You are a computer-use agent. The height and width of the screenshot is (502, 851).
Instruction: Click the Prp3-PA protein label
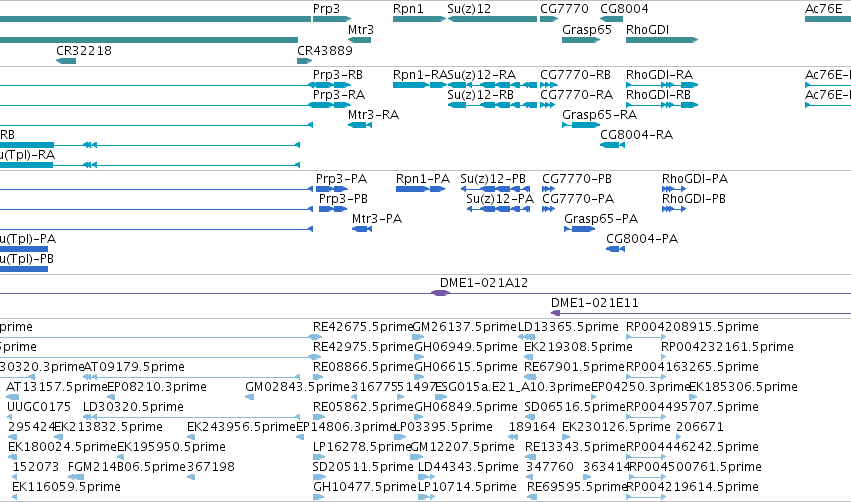point(341,179)
